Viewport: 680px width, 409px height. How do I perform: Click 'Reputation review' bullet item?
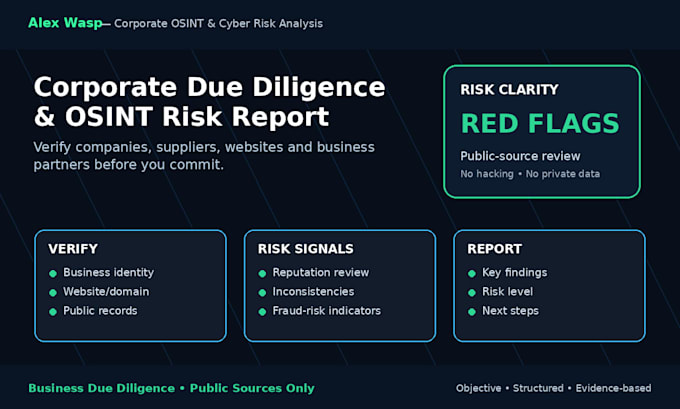tap(320, 272)
